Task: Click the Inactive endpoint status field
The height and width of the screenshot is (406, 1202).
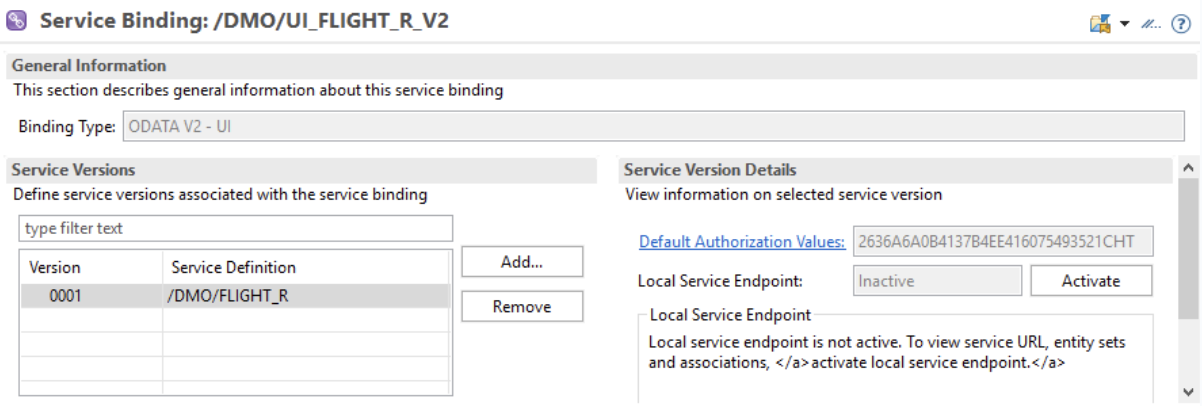Action: coord(937,281)
